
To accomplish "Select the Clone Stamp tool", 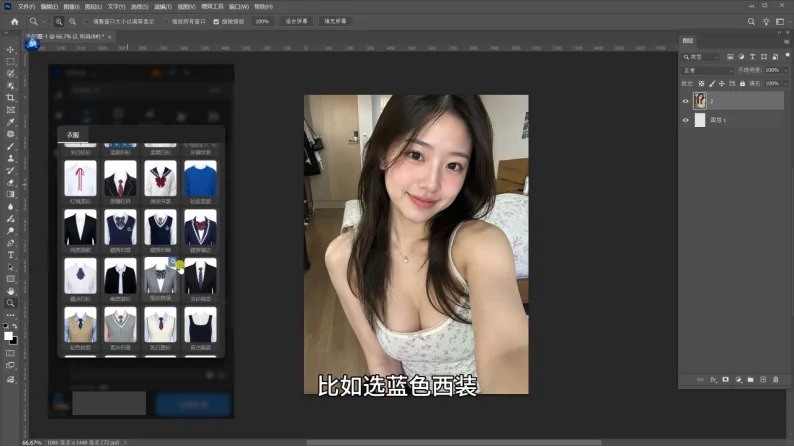I will click(x=10, y=158).
